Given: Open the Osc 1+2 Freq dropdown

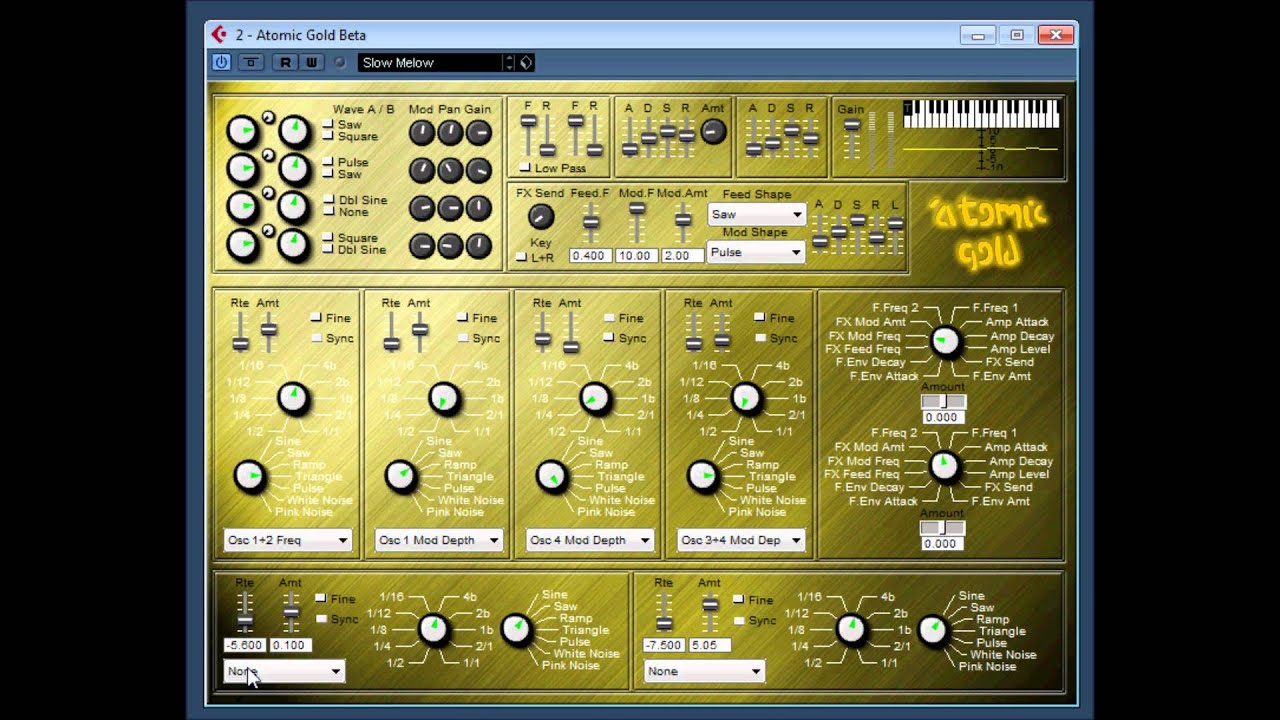Looking at the screenshot, I should click(x=287, y=540).
